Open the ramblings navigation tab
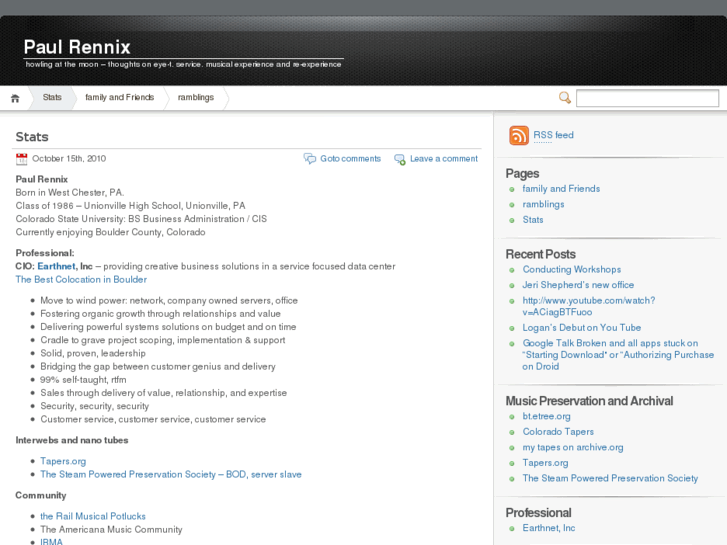Viewport: 727px width, 545px height. pos(196,97)
